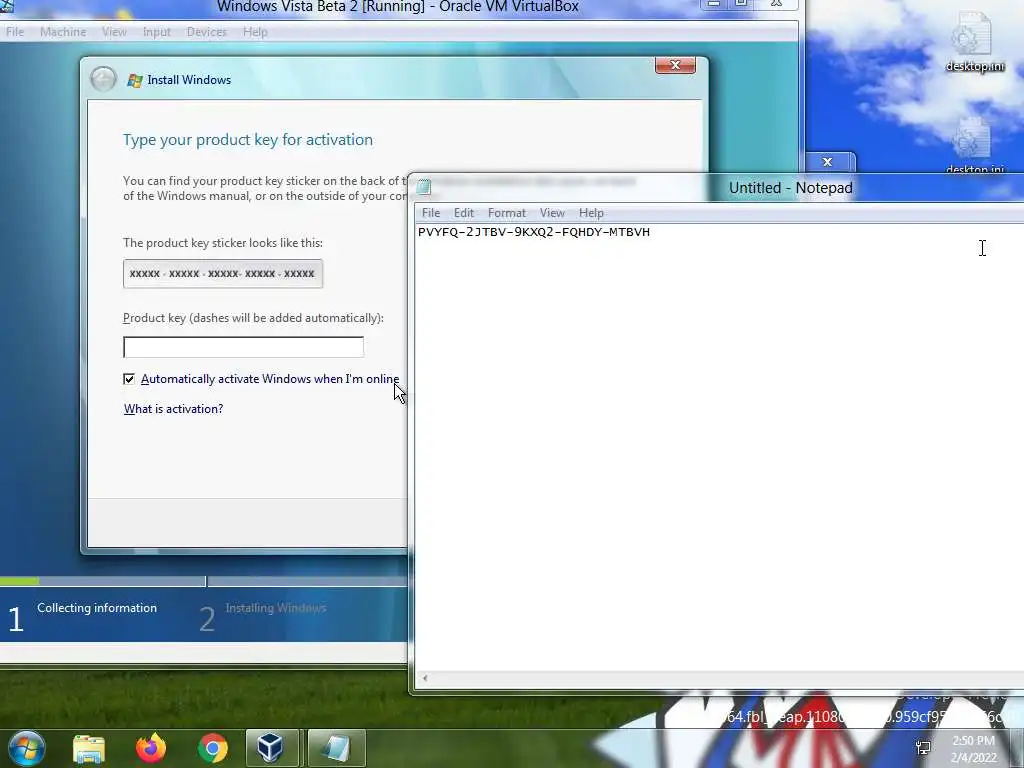Open the Windows Start orb
This screenshot has width=1024, height=768.
tap(26, 748)
